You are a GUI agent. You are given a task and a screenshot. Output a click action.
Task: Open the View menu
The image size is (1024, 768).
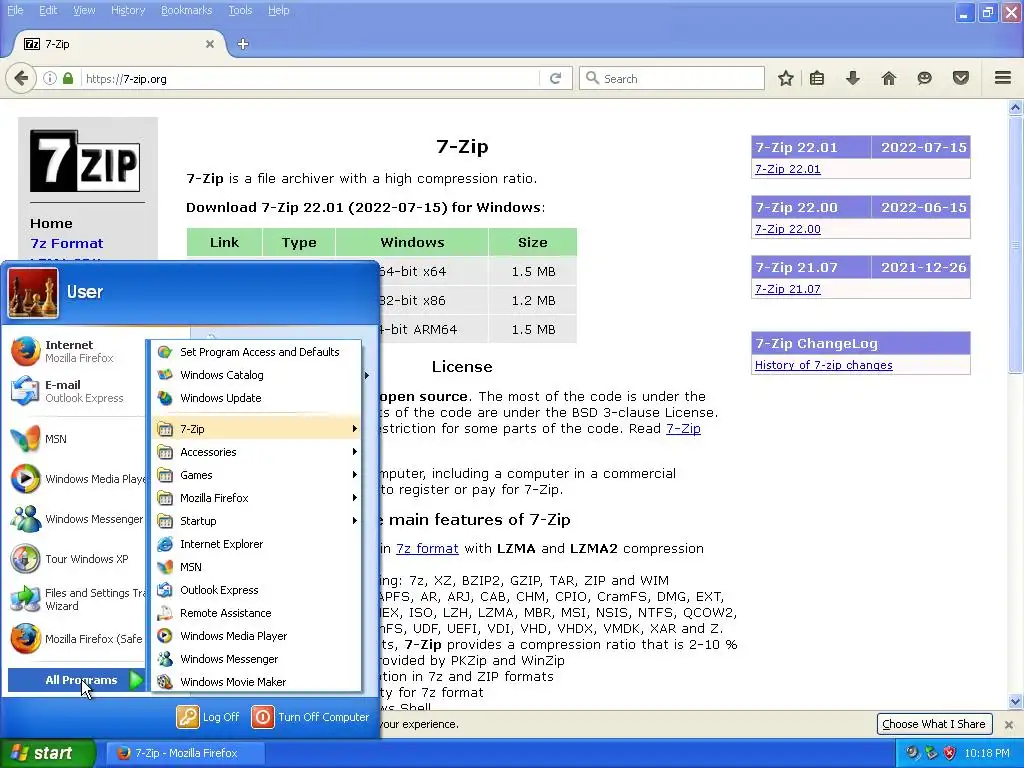84,10
